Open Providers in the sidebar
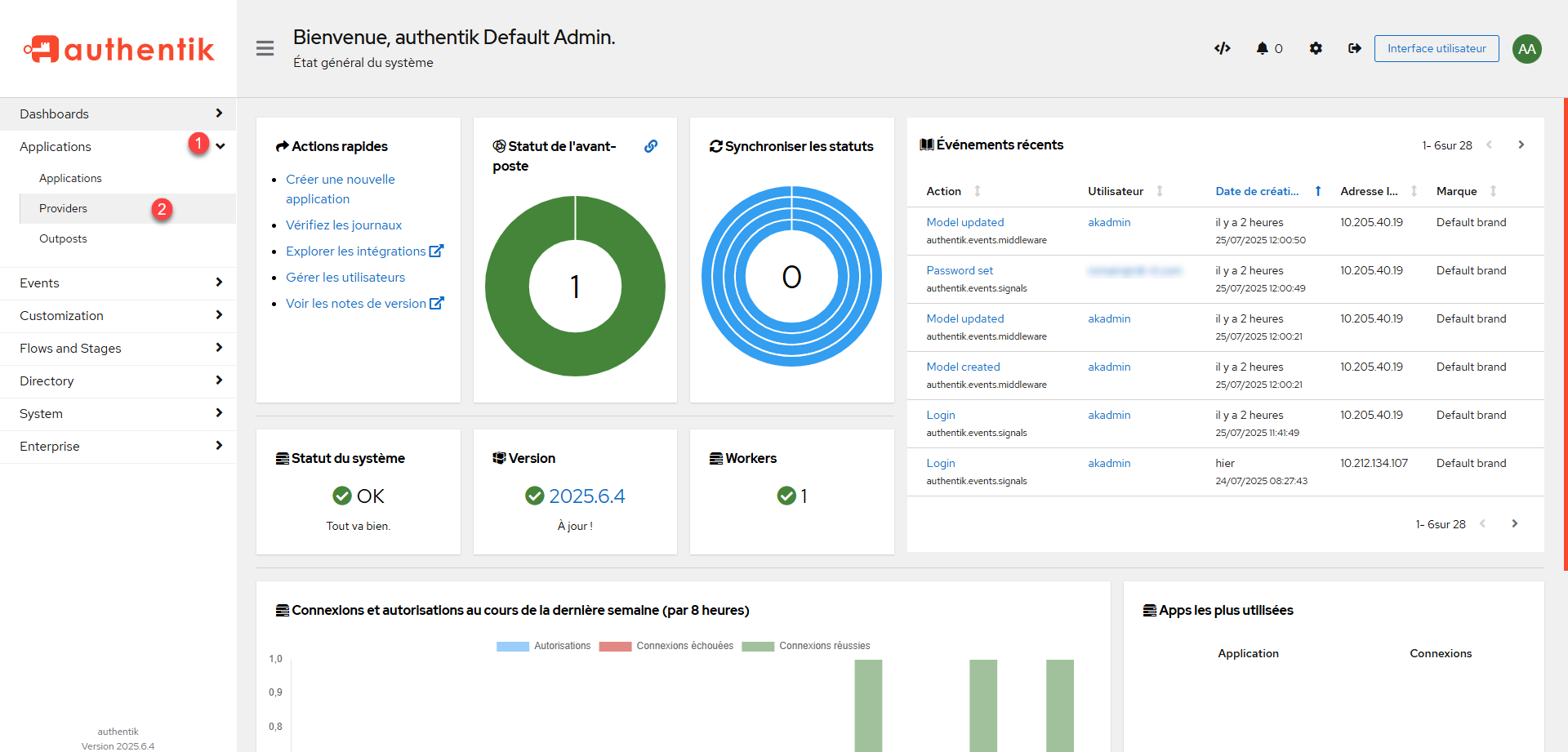Screen dimensions: 1568x752 pos(64,208)
